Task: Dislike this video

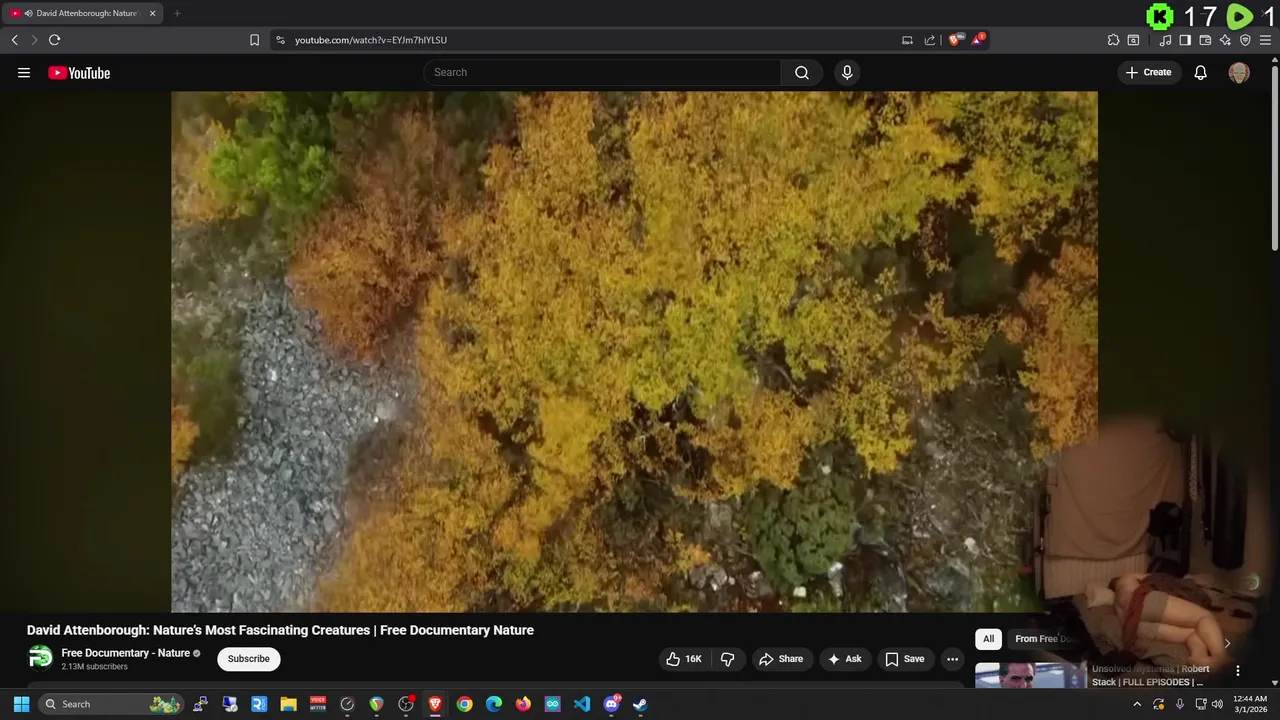Action: pyautogui.click(x=727, y=659)
